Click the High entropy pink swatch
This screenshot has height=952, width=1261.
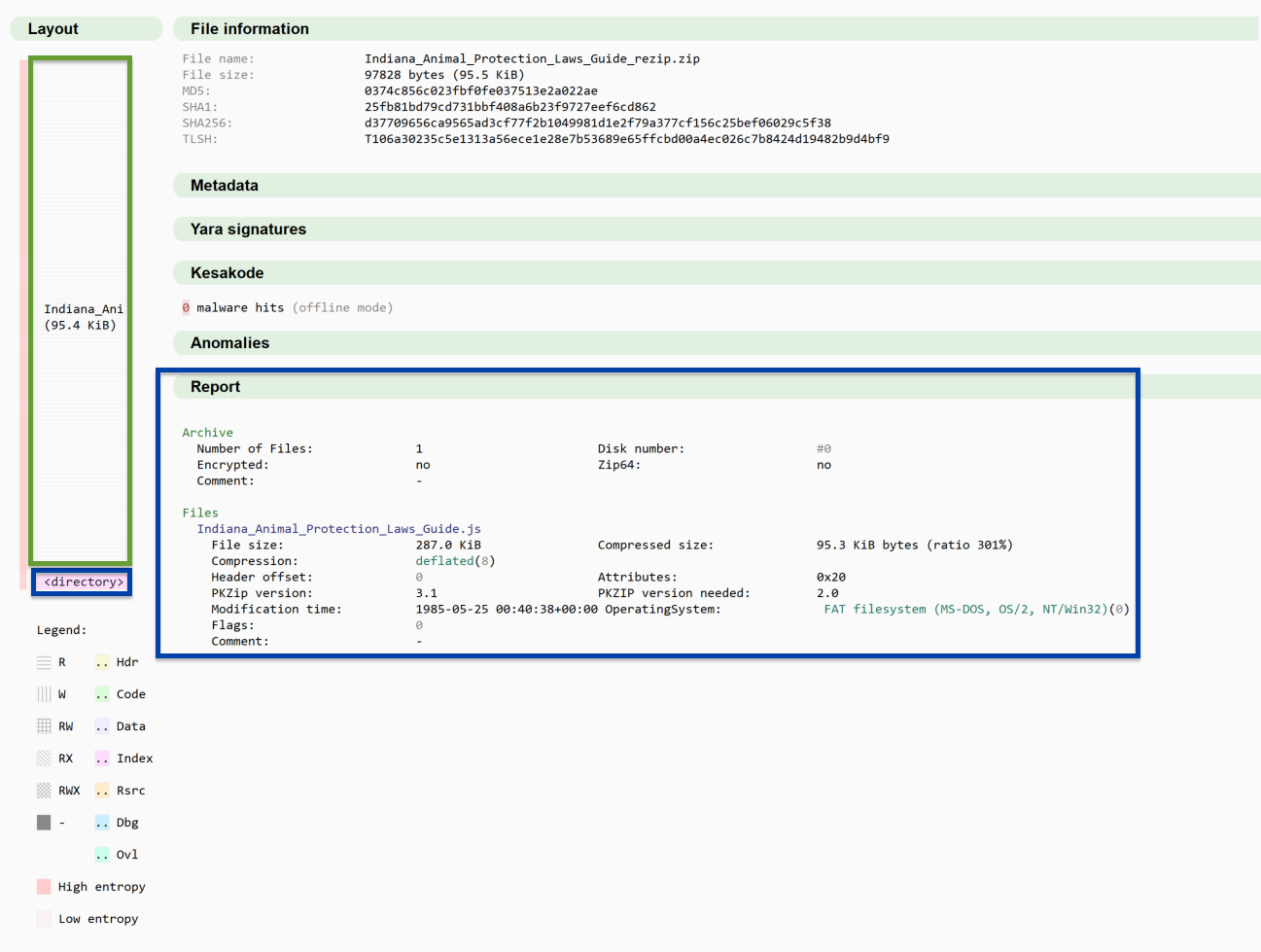[x=43, y=886]
